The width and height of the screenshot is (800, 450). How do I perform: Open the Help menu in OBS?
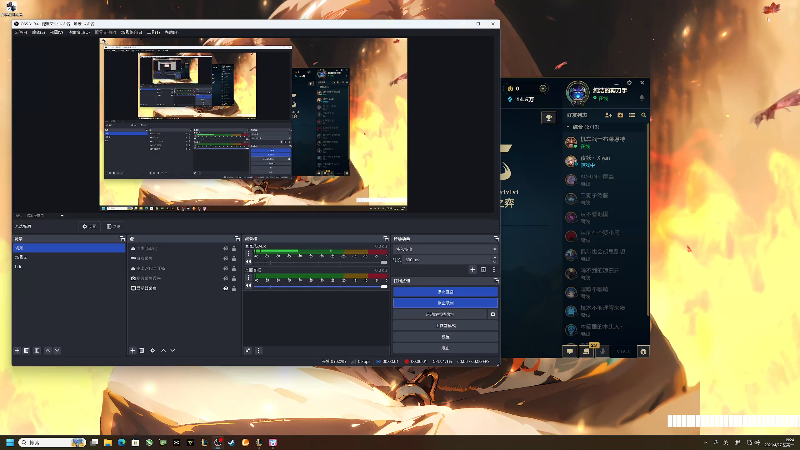tap(171, 32)
